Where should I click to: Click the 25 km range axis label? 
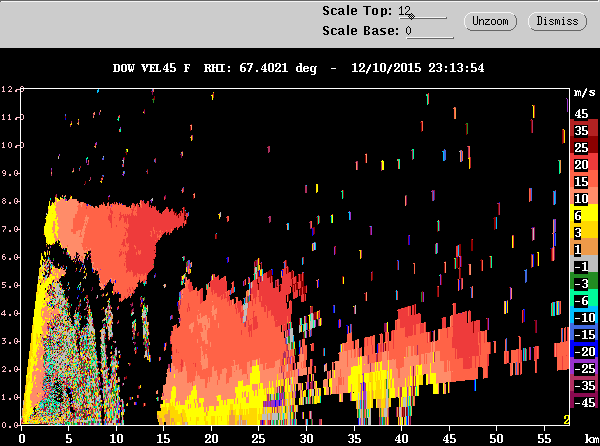point(259,438)
